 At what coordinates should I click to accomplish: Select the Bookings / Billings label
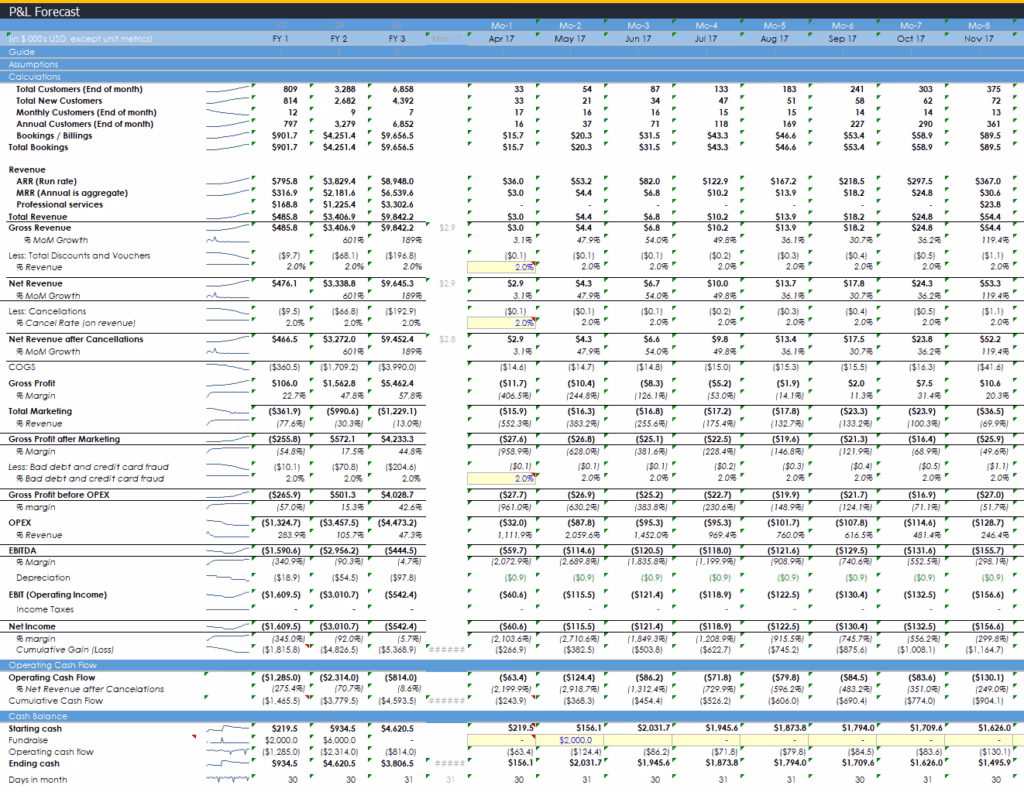[54, 135]
